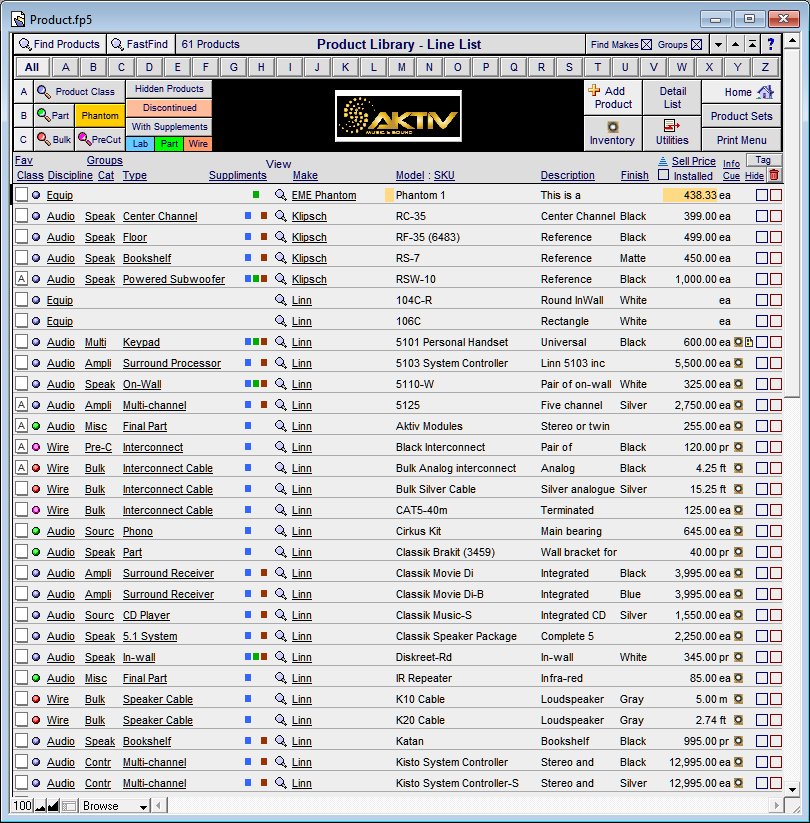Click the AKTIV logo image
Screen dimensions: 810x823
tap(398, 116)
